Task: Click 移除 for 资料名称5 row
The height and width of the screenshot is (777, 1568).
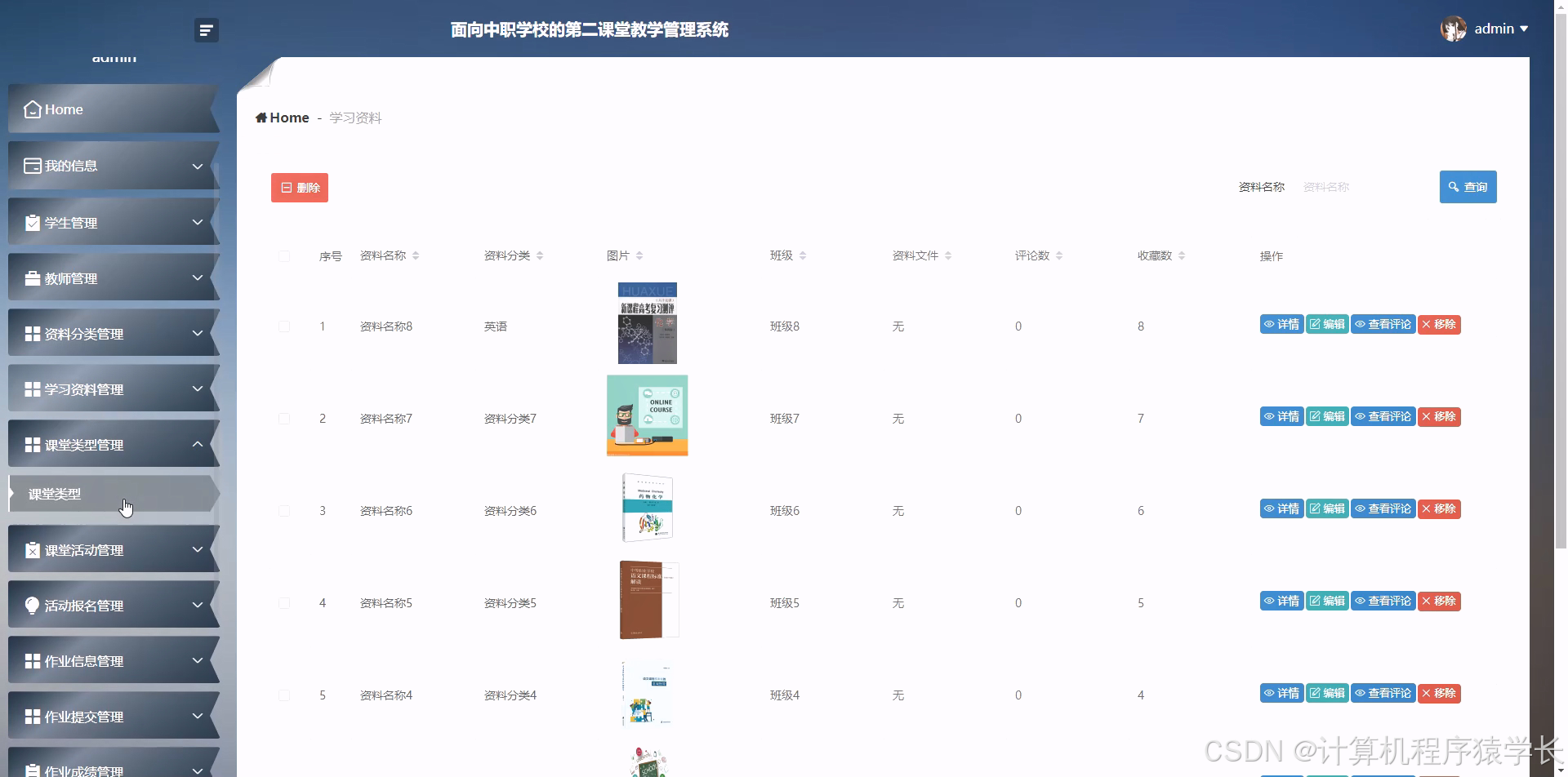Action: (1439, 602)
